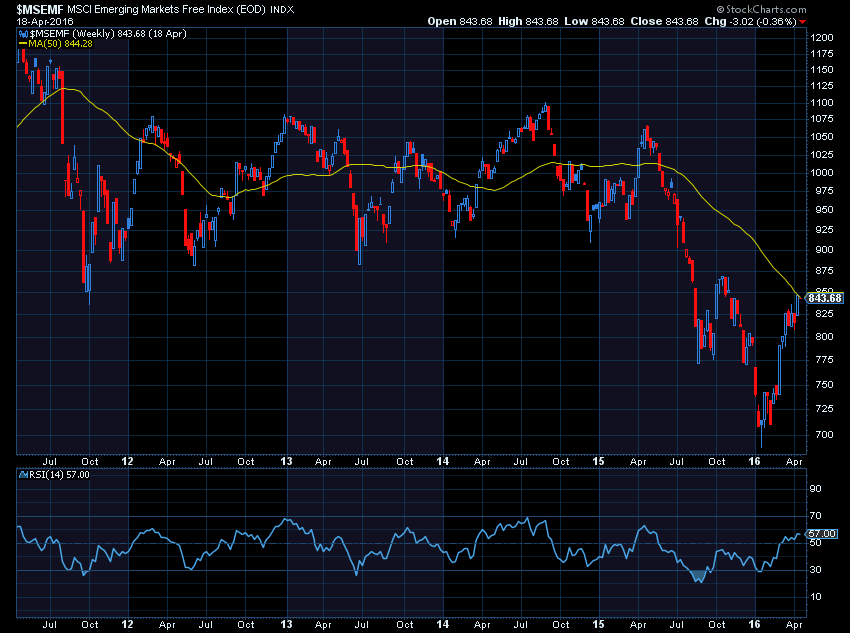Click the year 16 label under the RSI panel
This screenshot has width=850, height=633.
754,624
